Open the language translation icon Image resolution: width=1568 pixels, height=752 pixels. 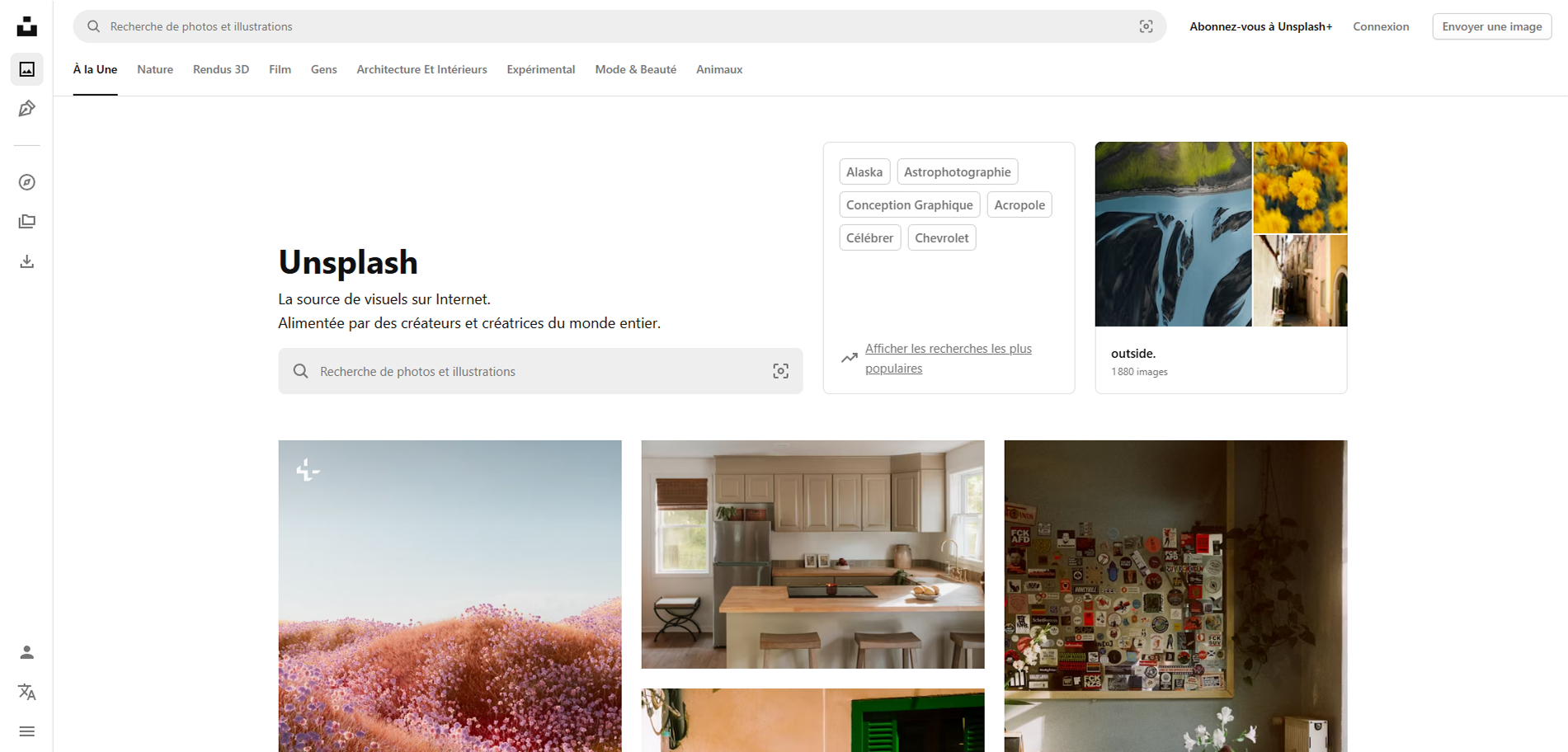coord(27,693)
